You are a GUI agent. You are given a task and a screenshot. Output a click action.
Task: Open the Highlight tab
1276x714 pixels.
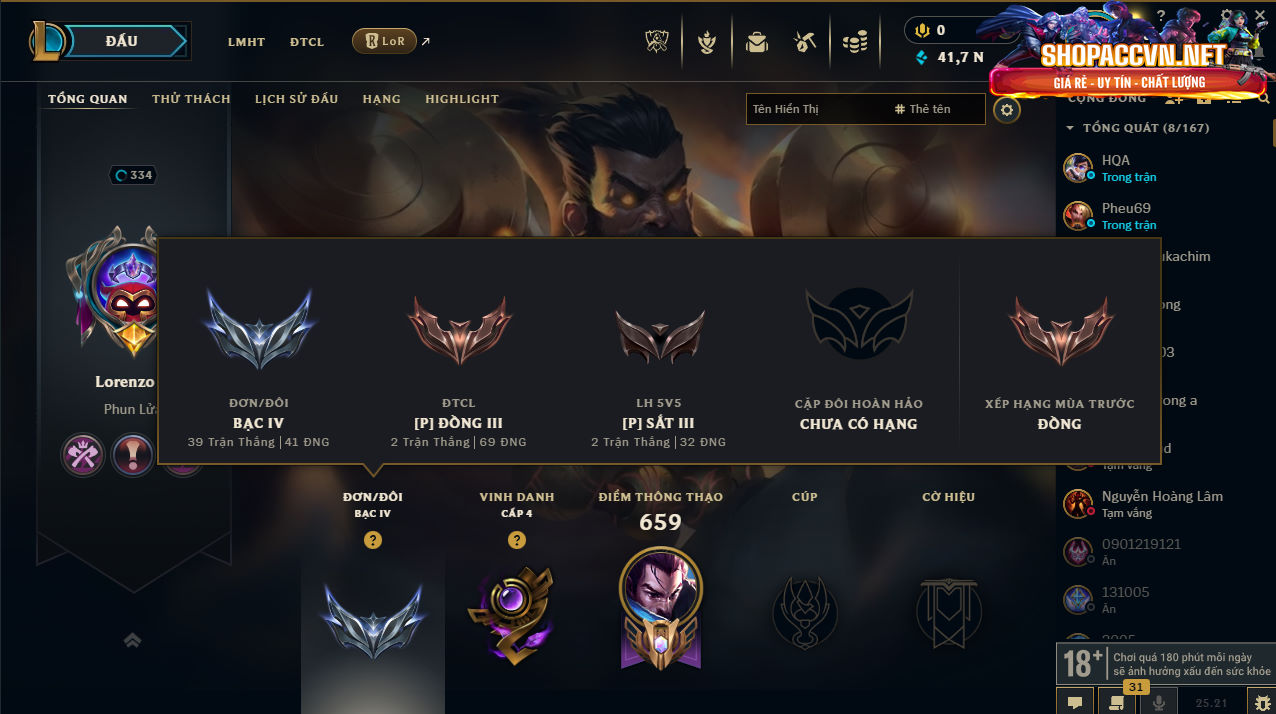[x=462, y=99]
